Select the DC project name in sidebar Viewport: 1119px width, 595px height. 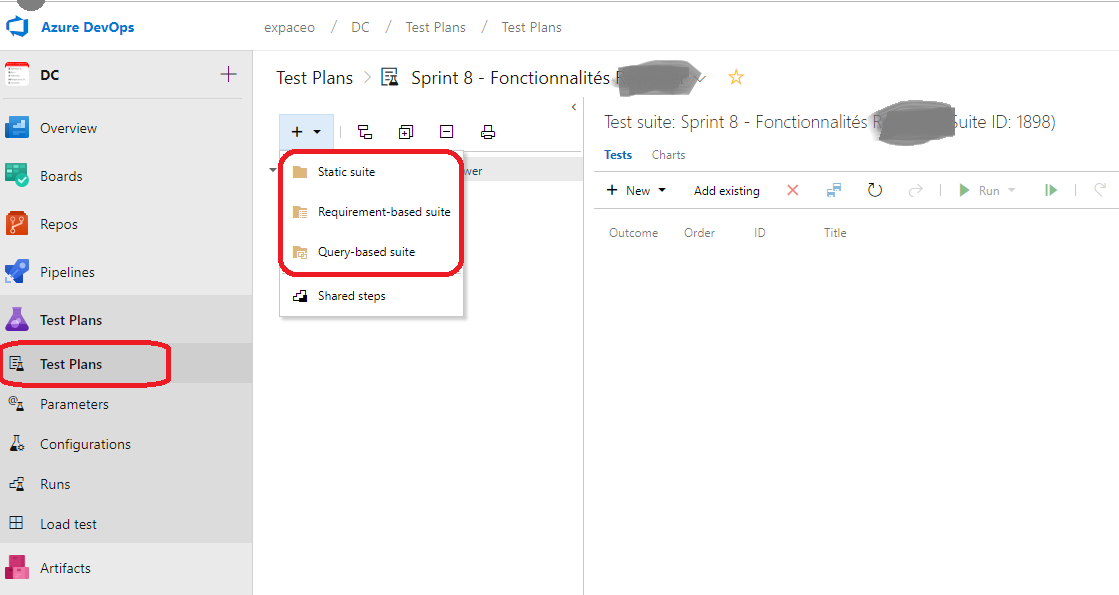coord(49,75)
